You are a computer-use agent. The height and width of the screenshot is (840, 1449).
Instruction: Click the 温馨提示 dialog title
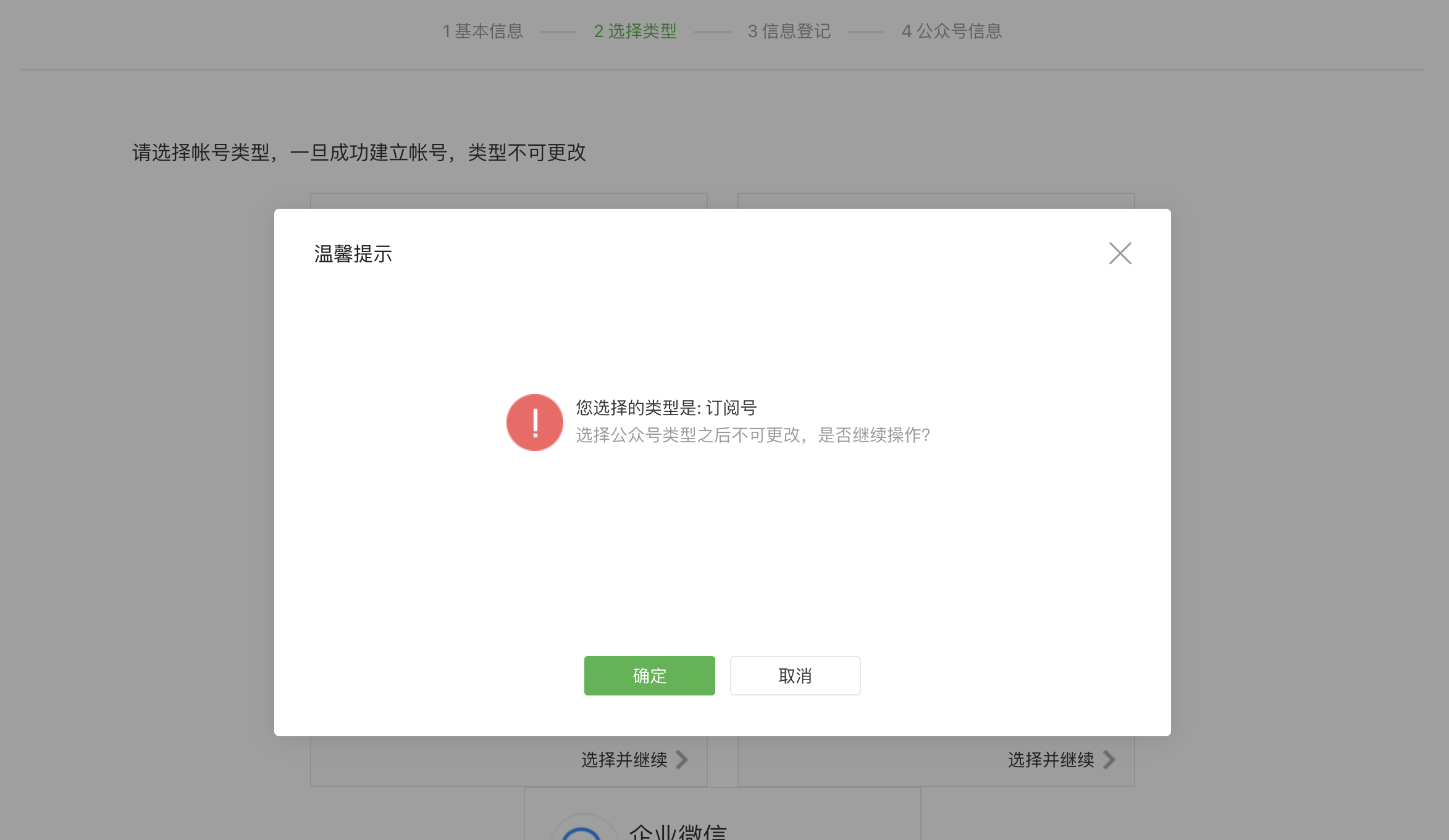click(x=353, y=254)
